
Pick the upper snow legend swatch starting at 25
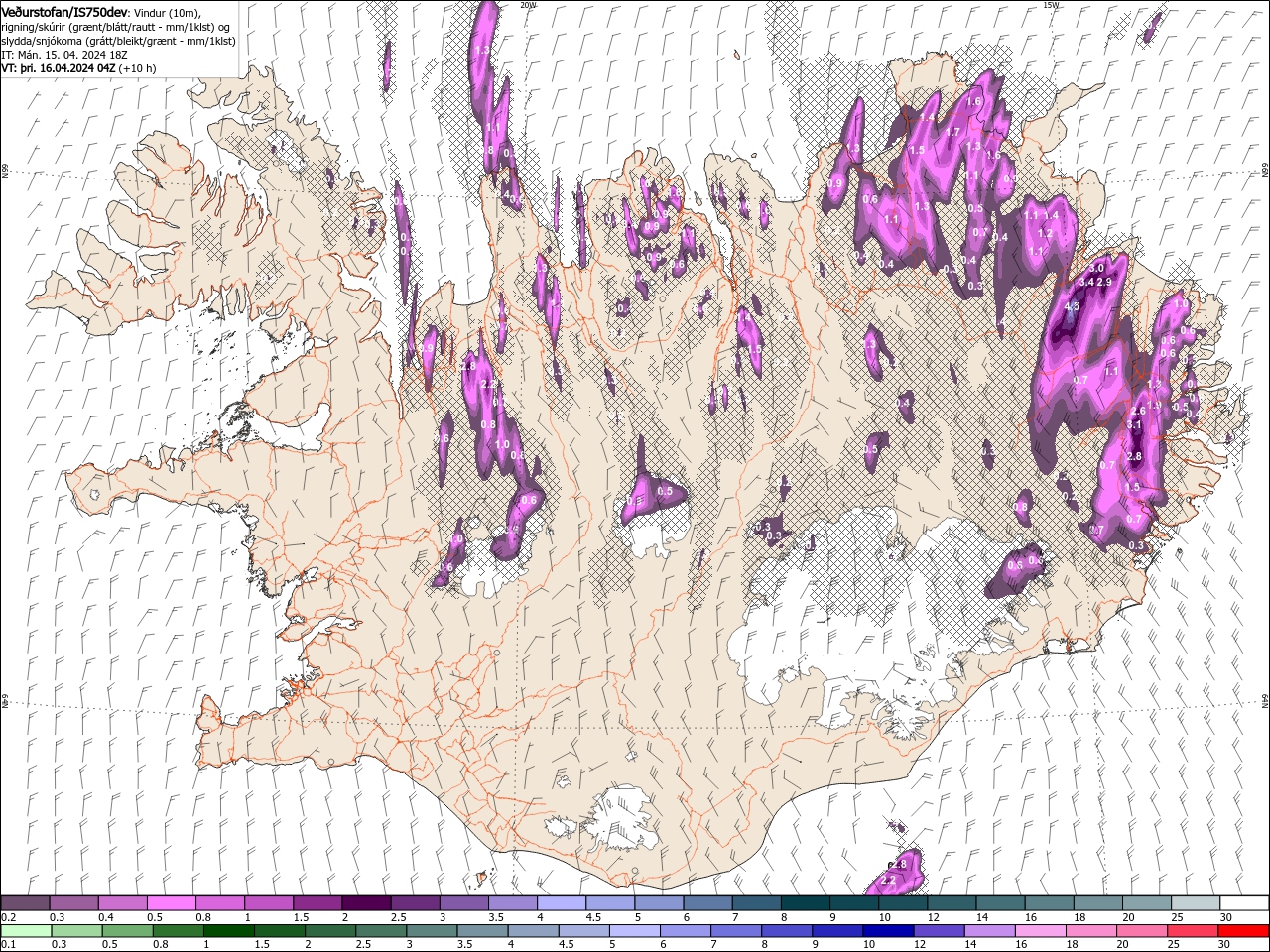pos(1197,902)
